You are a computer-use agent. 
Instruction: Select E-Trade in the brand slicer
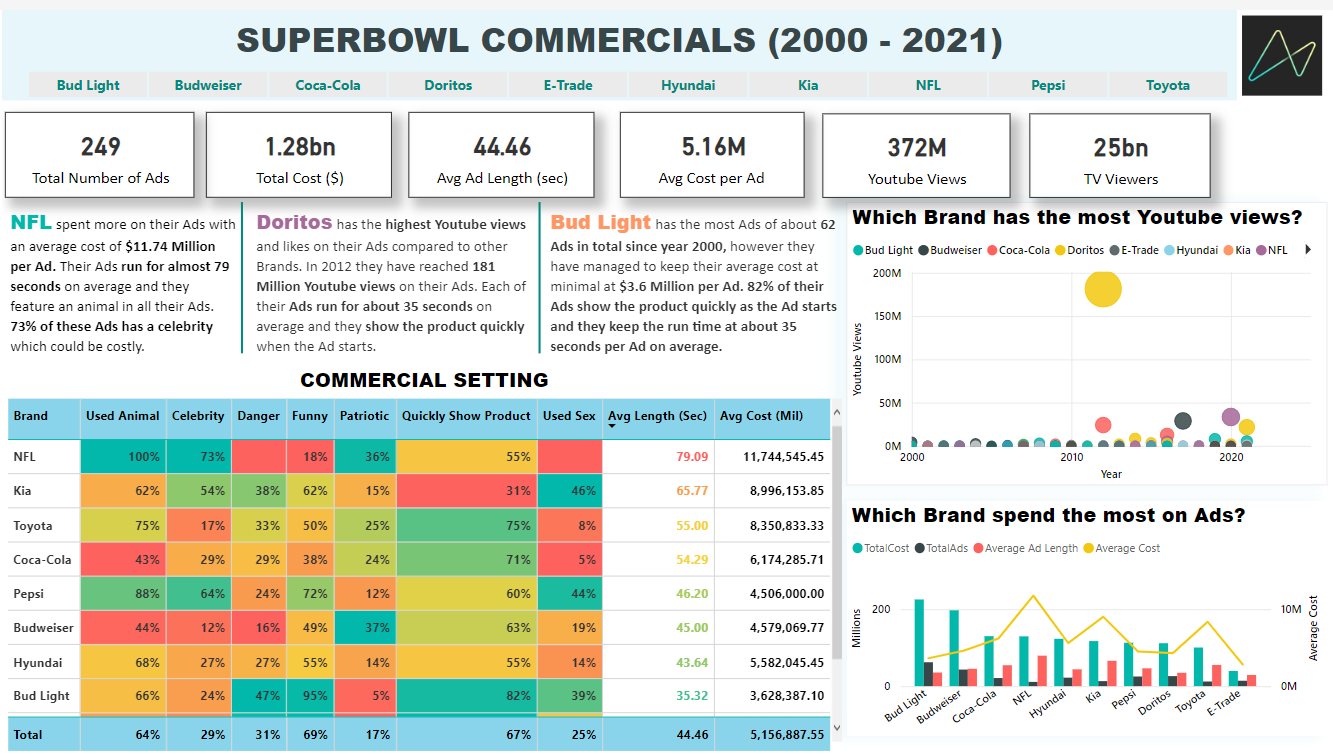click(x=568, y=85)
